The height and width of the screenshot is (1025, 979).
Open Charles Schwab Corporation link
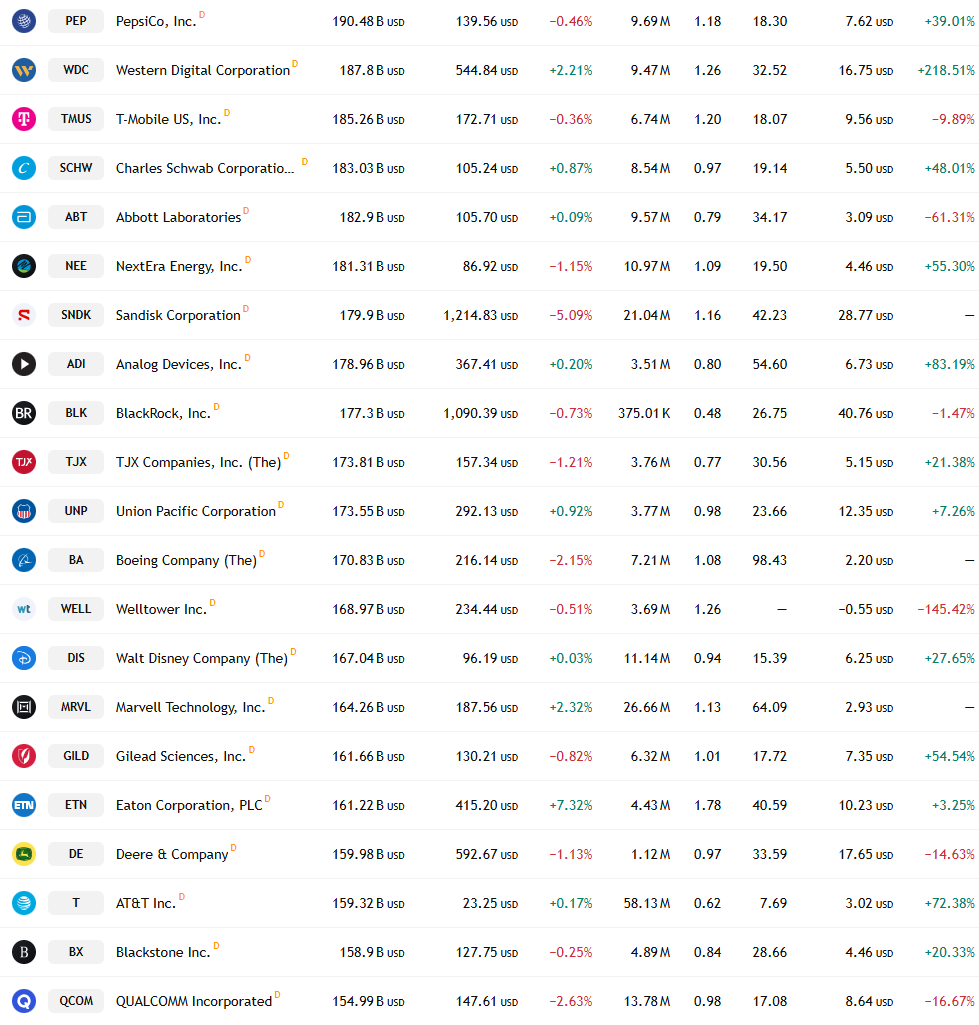coord(205,169)
